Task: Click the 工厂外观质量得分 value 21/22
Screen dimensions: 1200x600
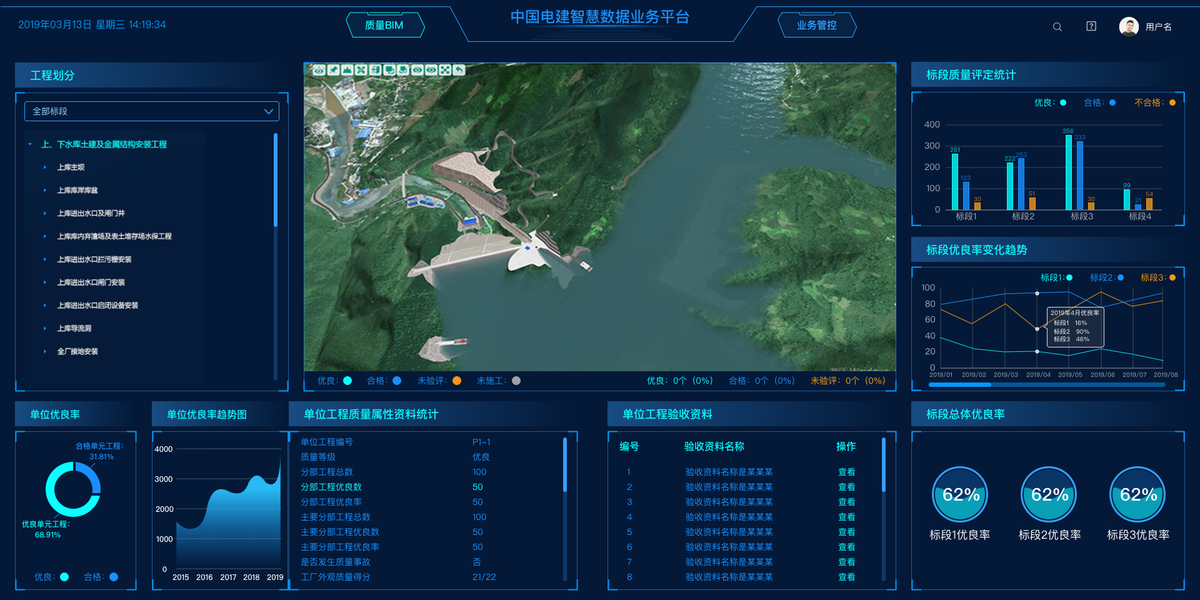Action: coord(484,577)
